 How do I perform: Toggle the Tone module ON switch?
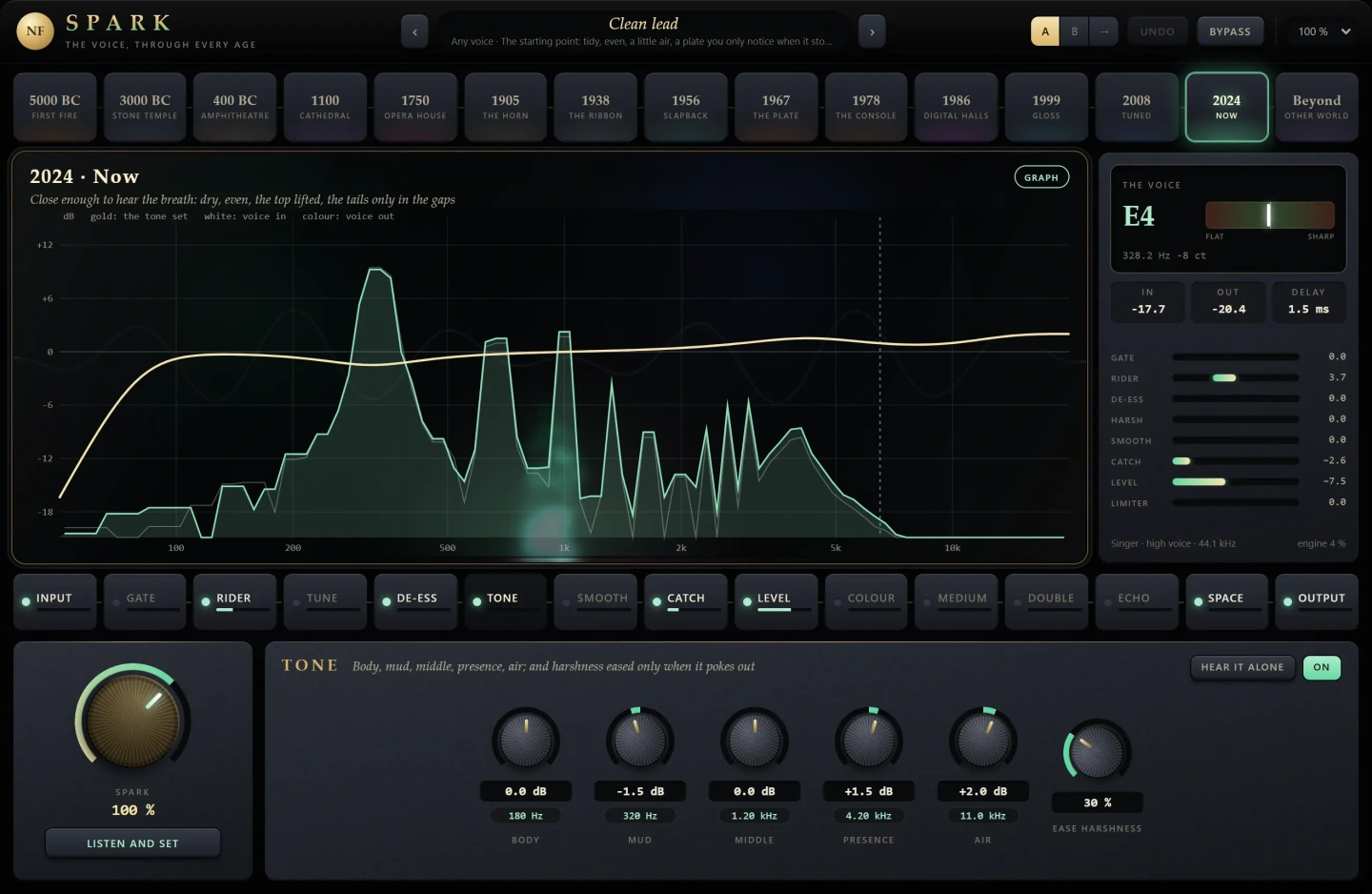[x=1322, y=667]
